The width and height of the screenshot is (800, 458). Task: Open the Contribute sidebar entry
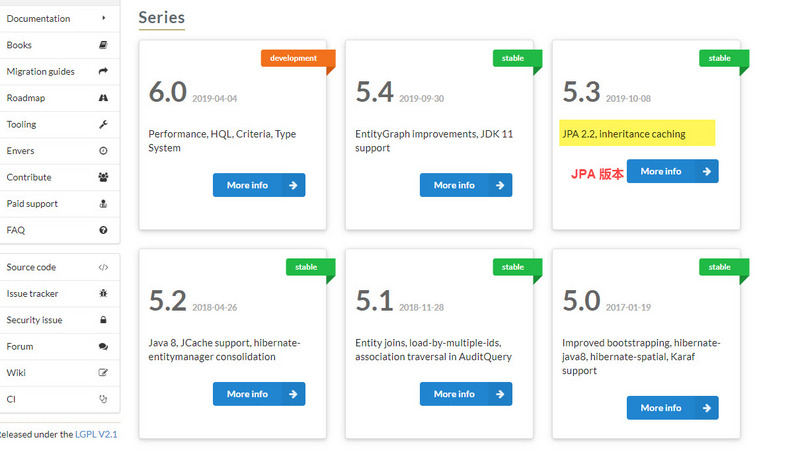[x=60, y=178]
